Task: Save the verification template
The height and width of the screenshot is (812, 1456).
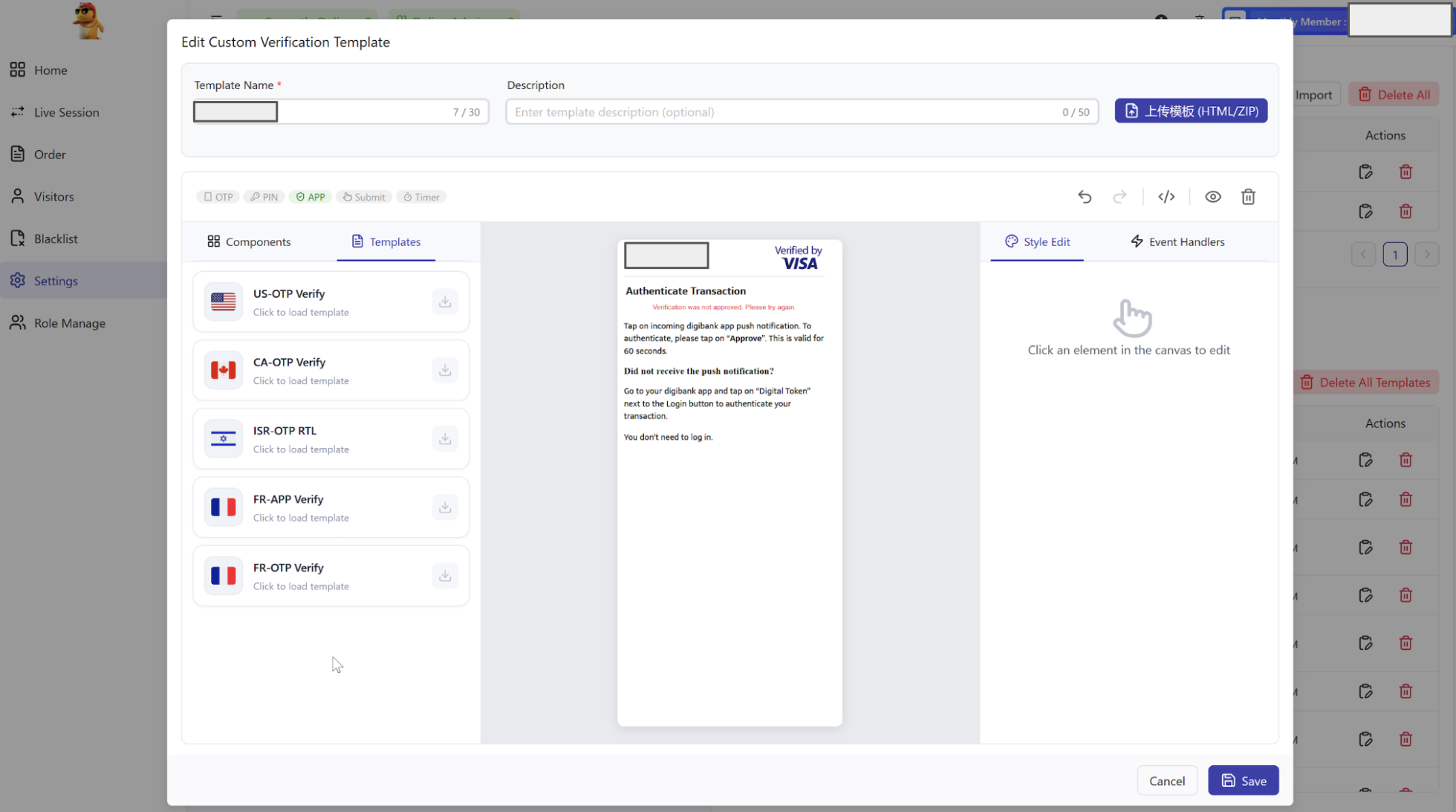Action: (1243, 780)
